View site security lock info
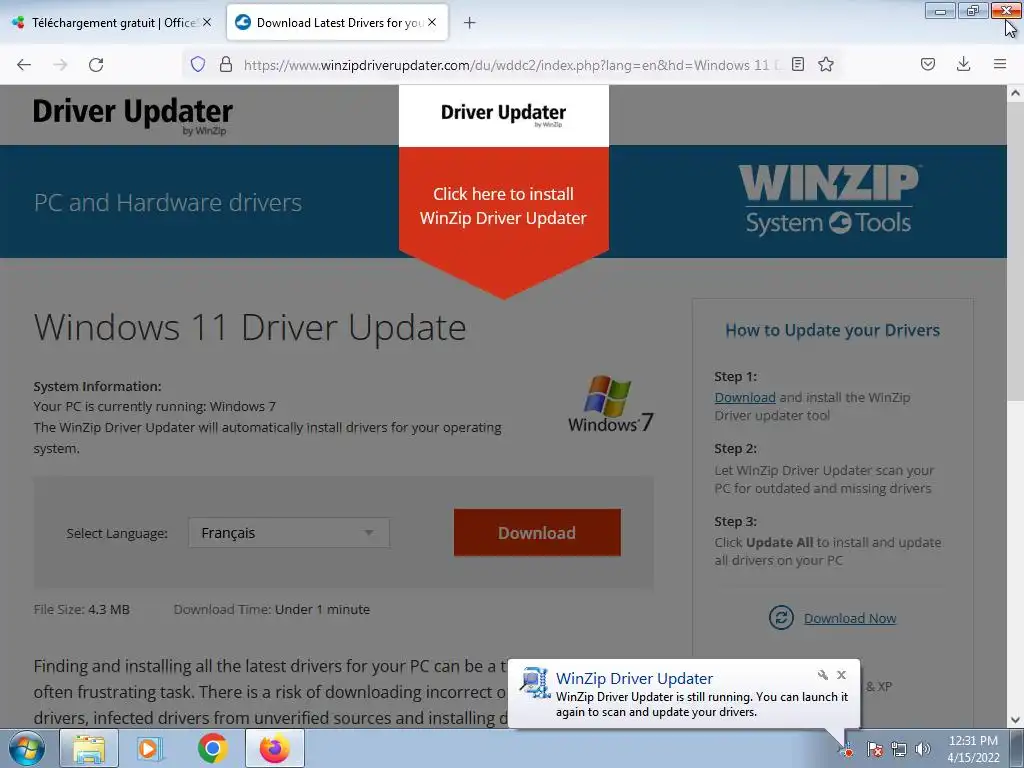Screen dimensions: 1024x768 click(x=226, y=64)
